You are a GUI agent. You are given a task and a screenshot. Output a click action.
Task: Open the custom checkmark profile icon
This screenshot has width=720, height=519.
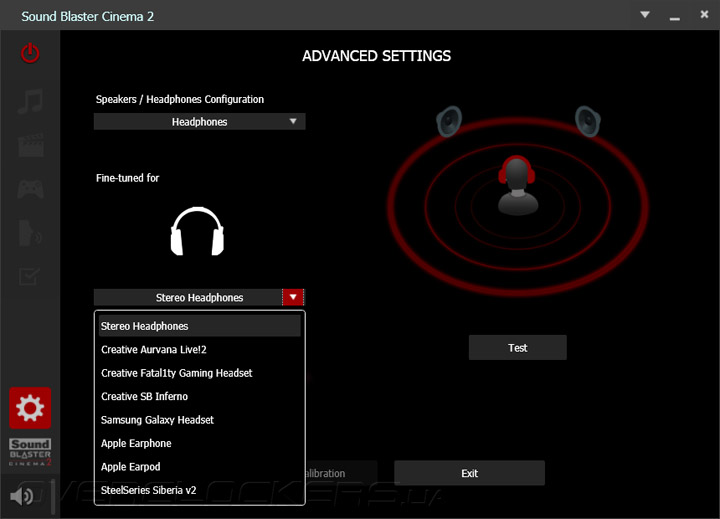point(29,276)
